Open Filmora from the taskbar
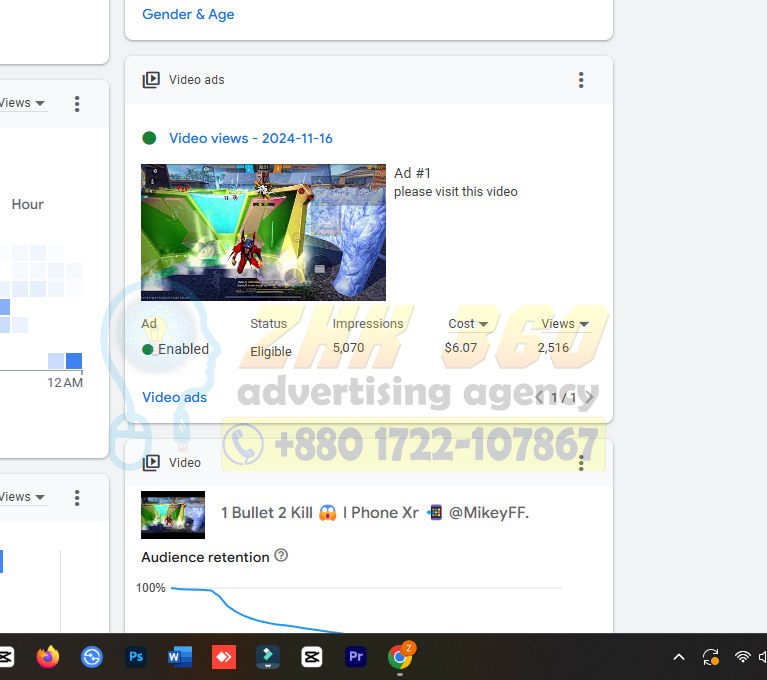767x680 pixels. [x=268, y=657]
